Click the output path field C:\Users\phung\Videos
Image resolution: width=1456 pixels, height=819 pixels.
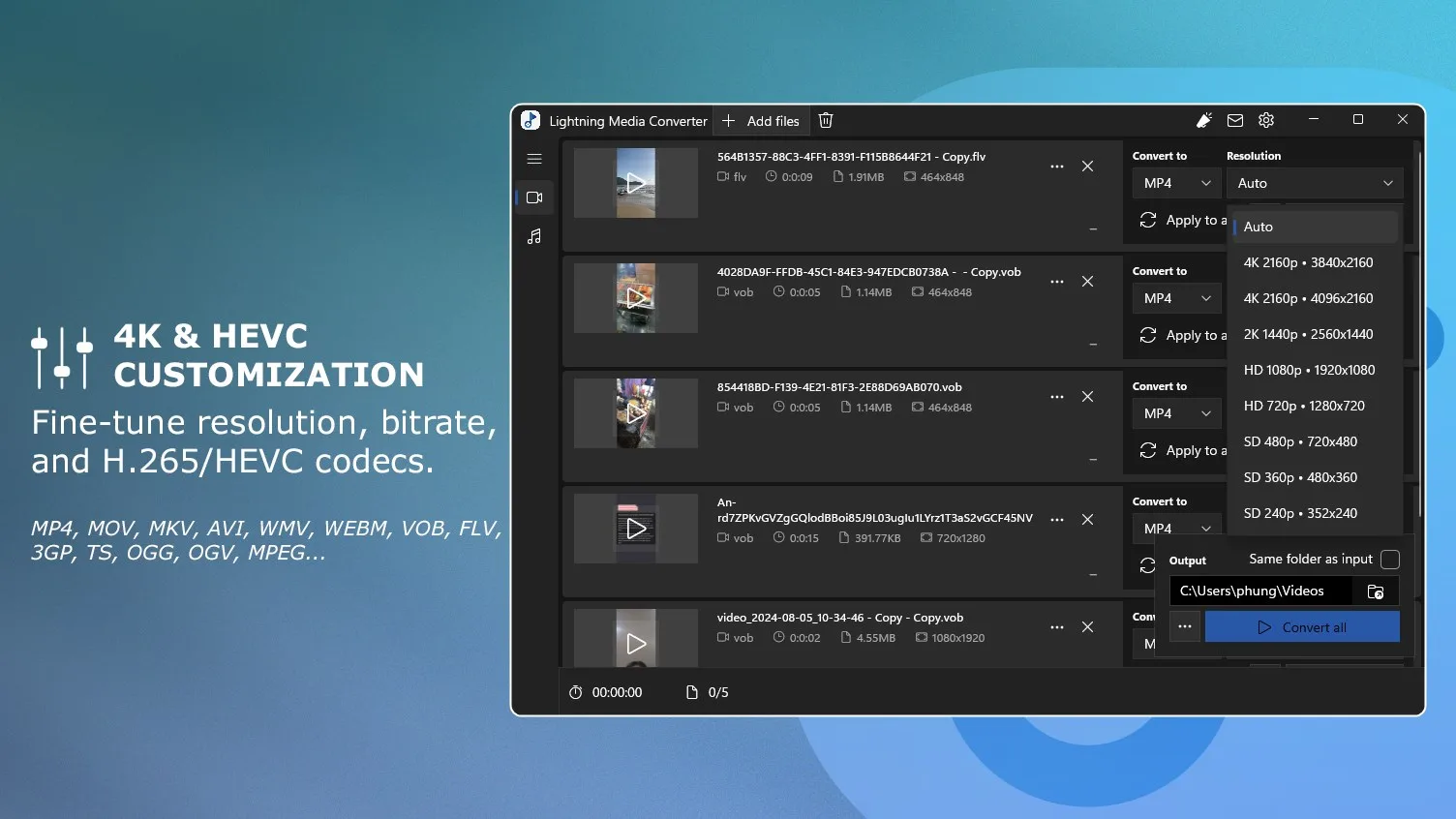tap(1260, 591)
